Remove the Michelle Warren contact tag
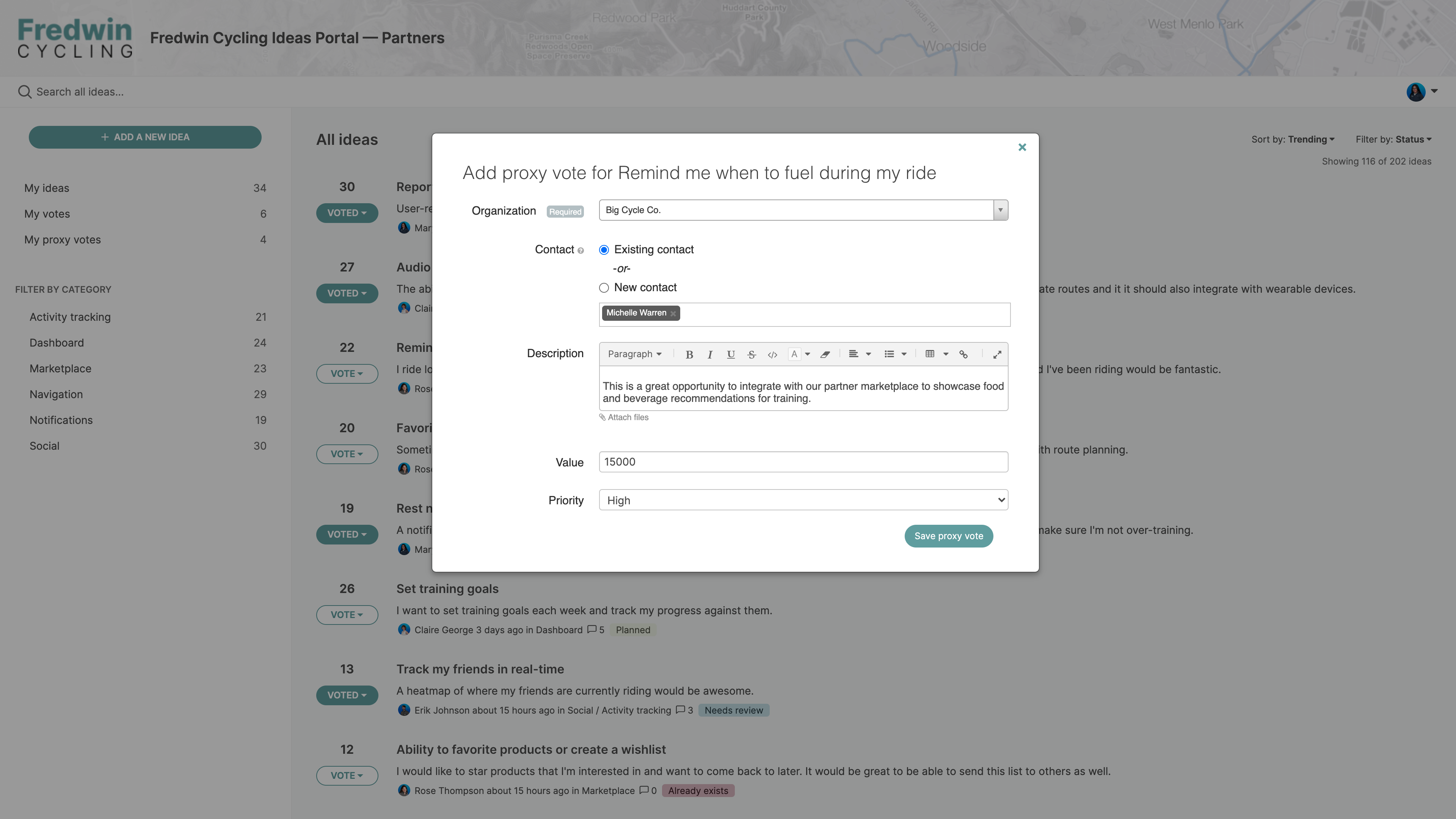Image resolution: width=1456 pixels, height=819 pixels. [x=673, y=314]
